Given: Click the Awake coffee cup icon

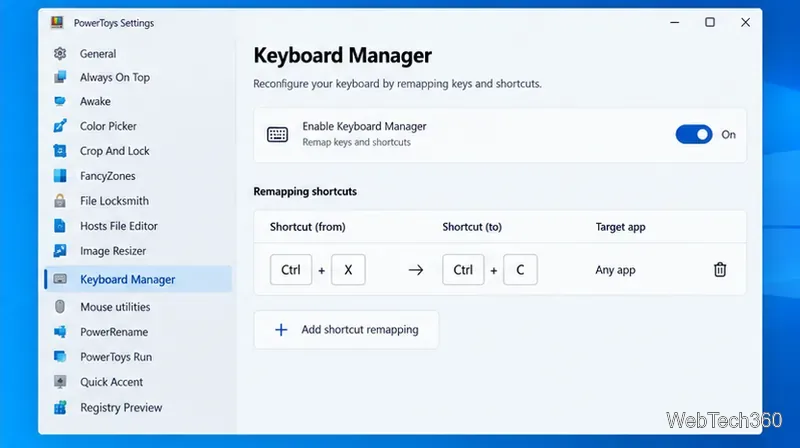Looking at the screenshot, I should [x=60, y=101].
